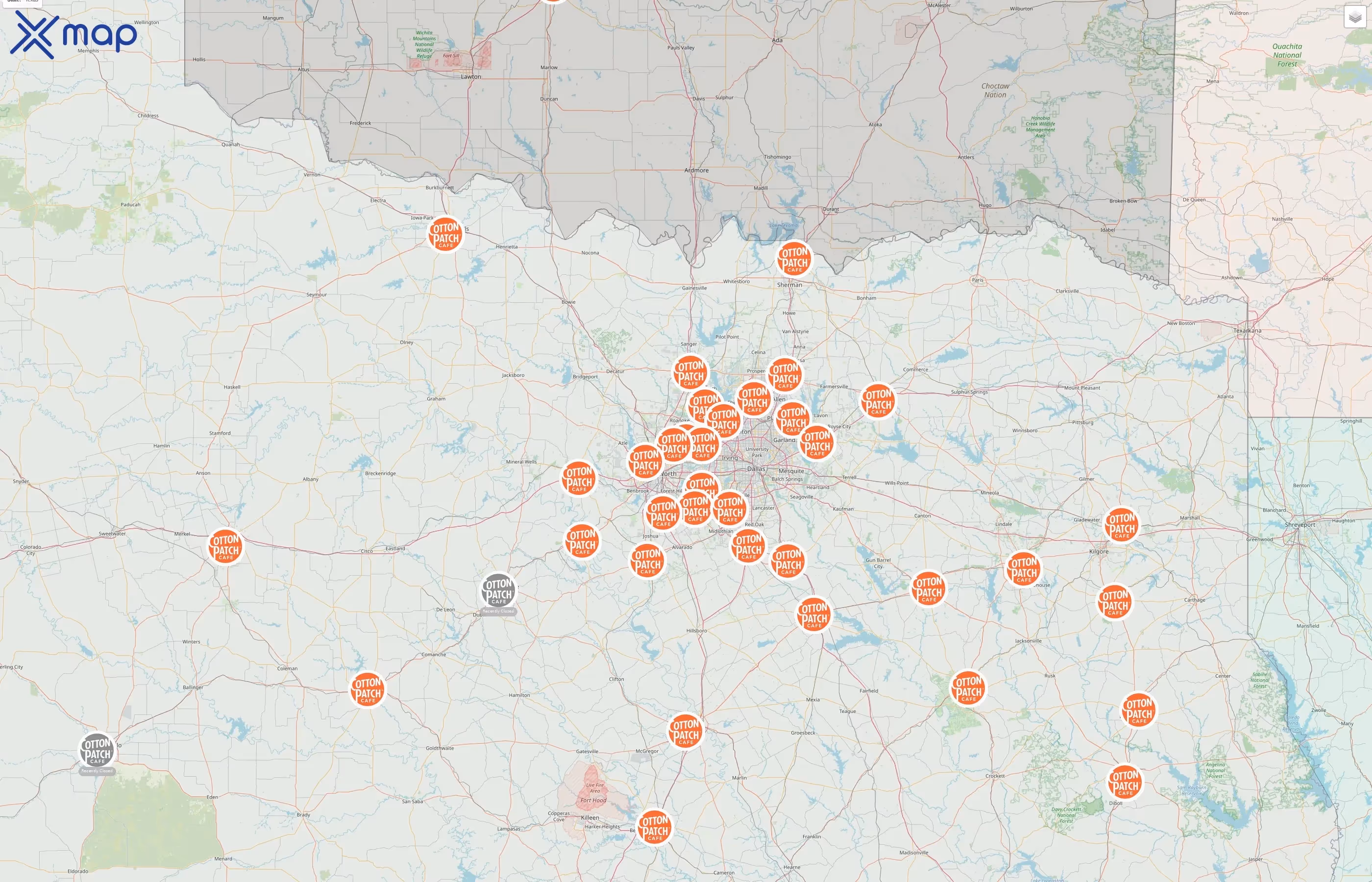1372x882 pixels.
Task: Select the Cotton Patch marker below Sanger
Action: [690, 372]
